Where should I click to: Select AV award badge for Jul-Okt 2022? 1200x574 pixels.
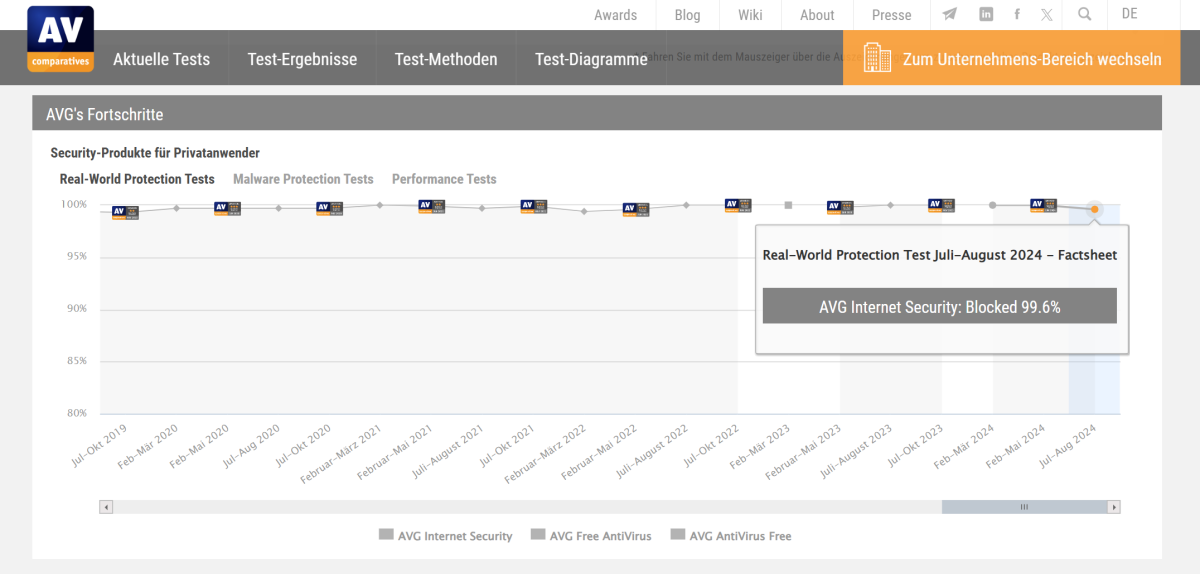click(737, 204)
